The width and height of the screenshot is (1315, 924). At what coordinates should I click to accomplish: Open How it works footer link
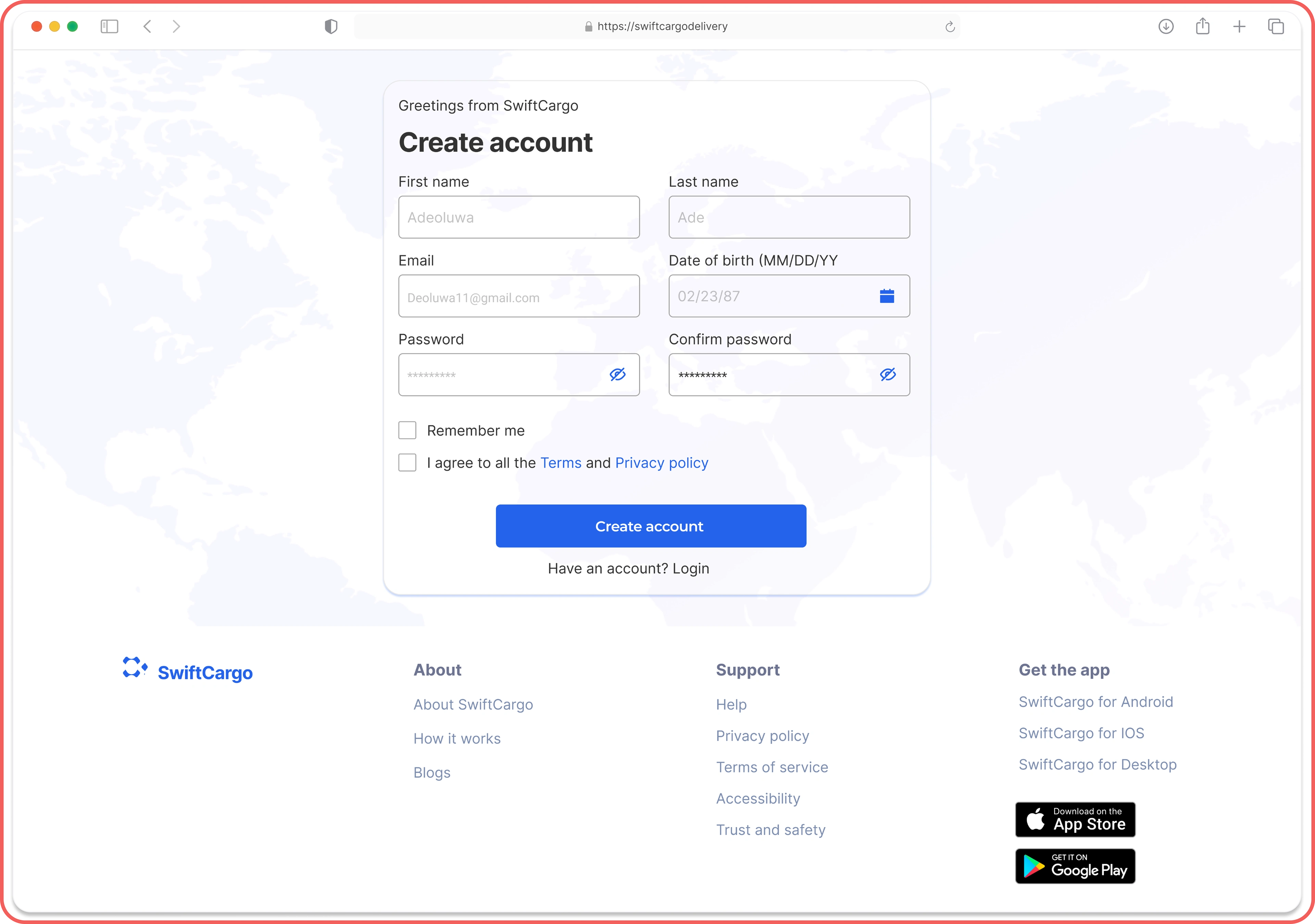(x=456, y=738)
